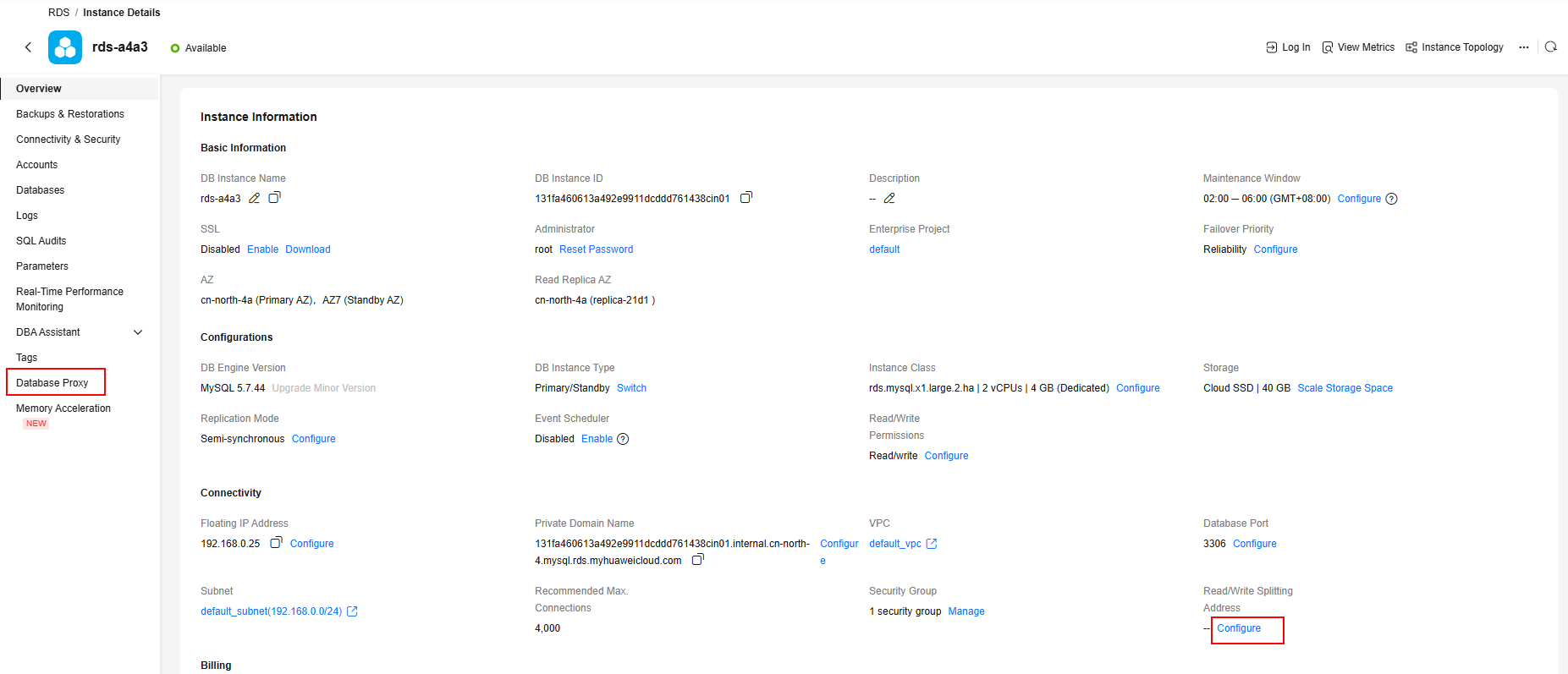Open the default enterprise project link
This screenshot has width=1568, height=674.
click(884, 249)
